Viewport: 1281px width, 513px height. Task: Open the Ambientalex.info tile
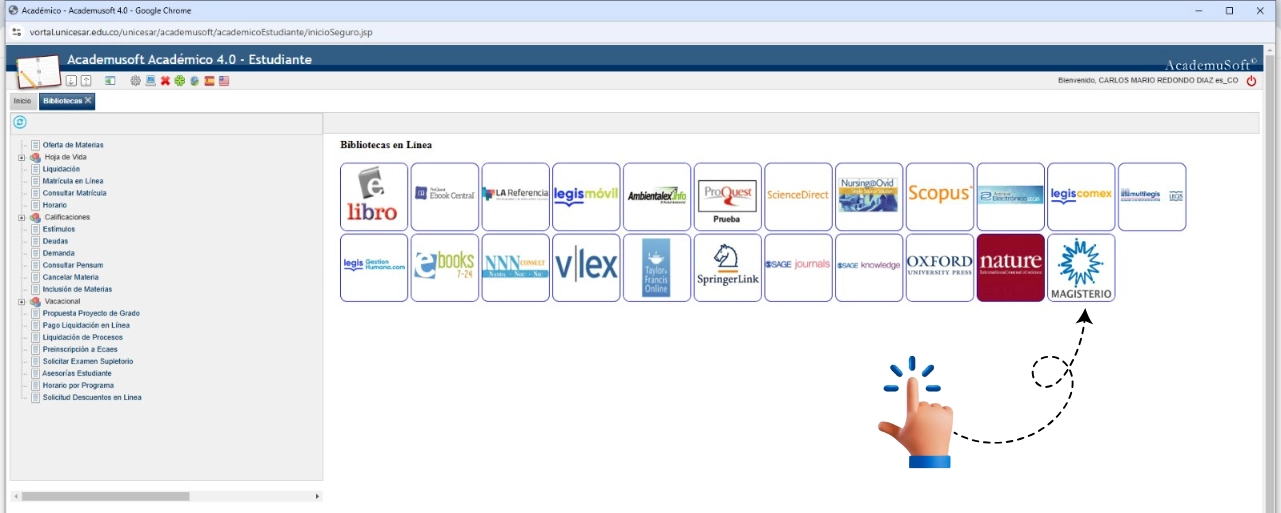coord(657,197)
